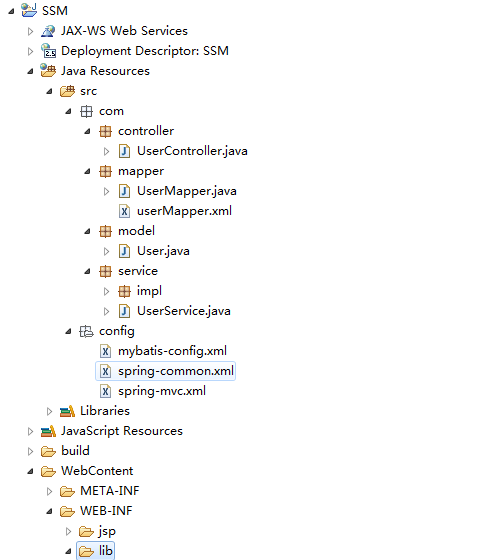The width and height of the screenshot is (499, 560).
Task: Click the impl package icon
Action: [124, 291]
